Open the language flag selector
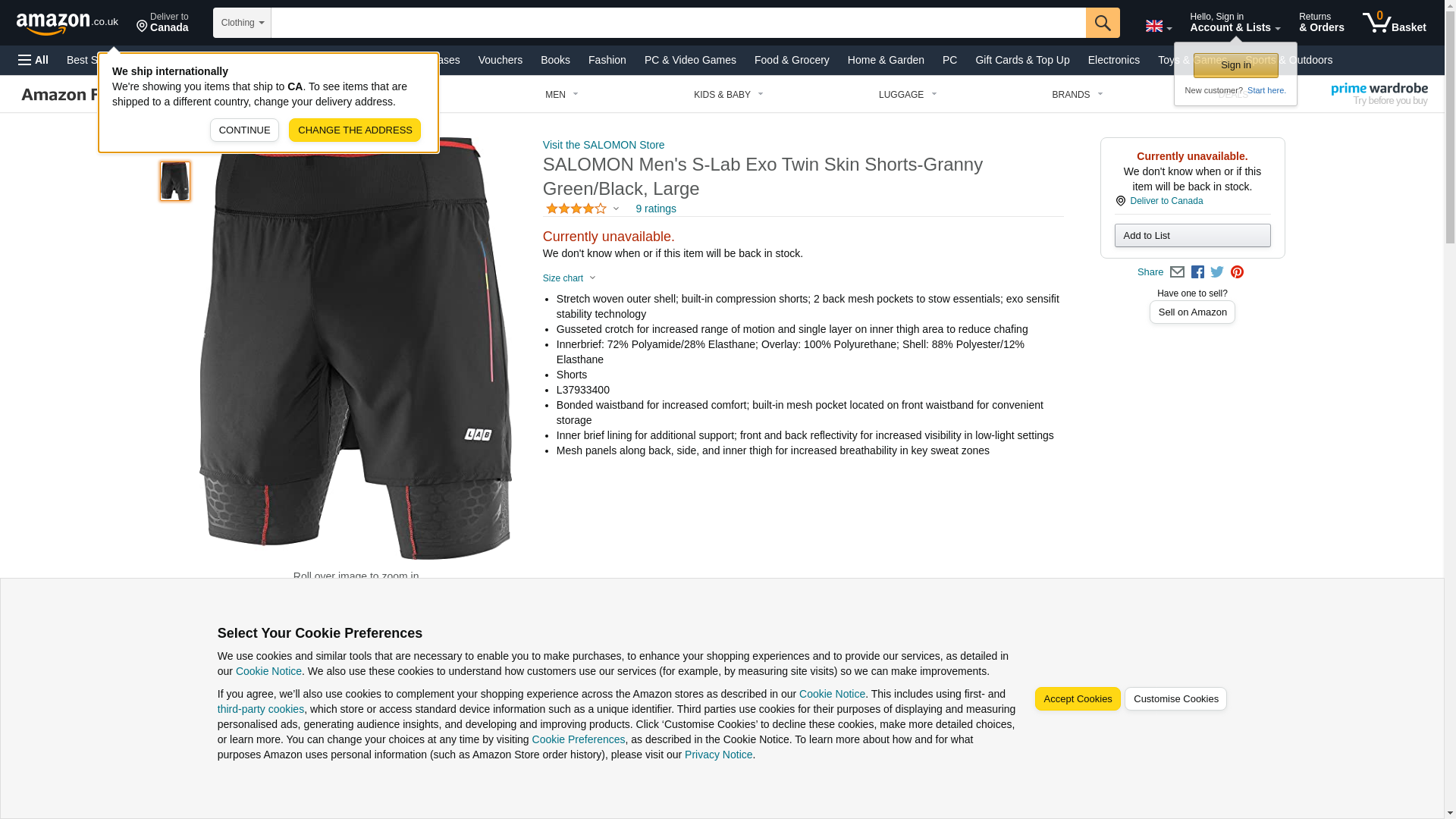Screen dimensions: 1456x819 (x=1158, y=27)
